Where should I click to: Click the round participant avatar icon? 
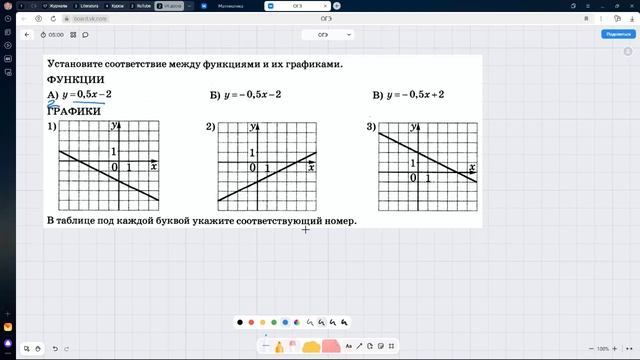point(628,51)
